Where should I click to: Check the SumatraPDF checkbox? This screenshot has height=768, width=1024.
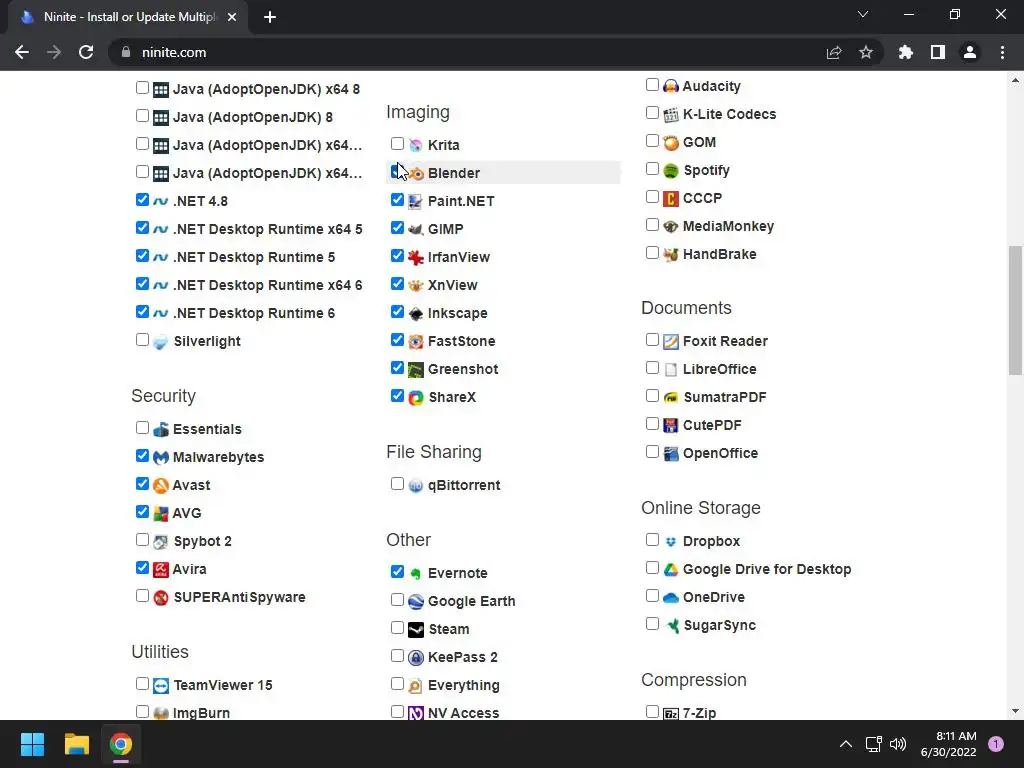pyautogui.click(x=652, y=396)
